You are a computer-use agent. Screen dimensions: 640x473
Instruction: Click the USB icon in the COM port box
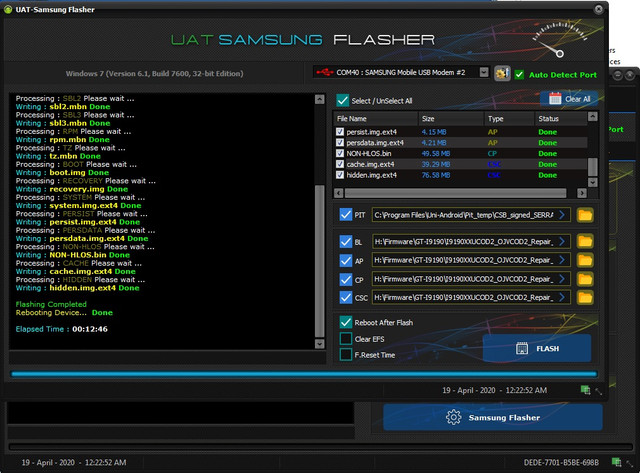(x=325, y=72)
